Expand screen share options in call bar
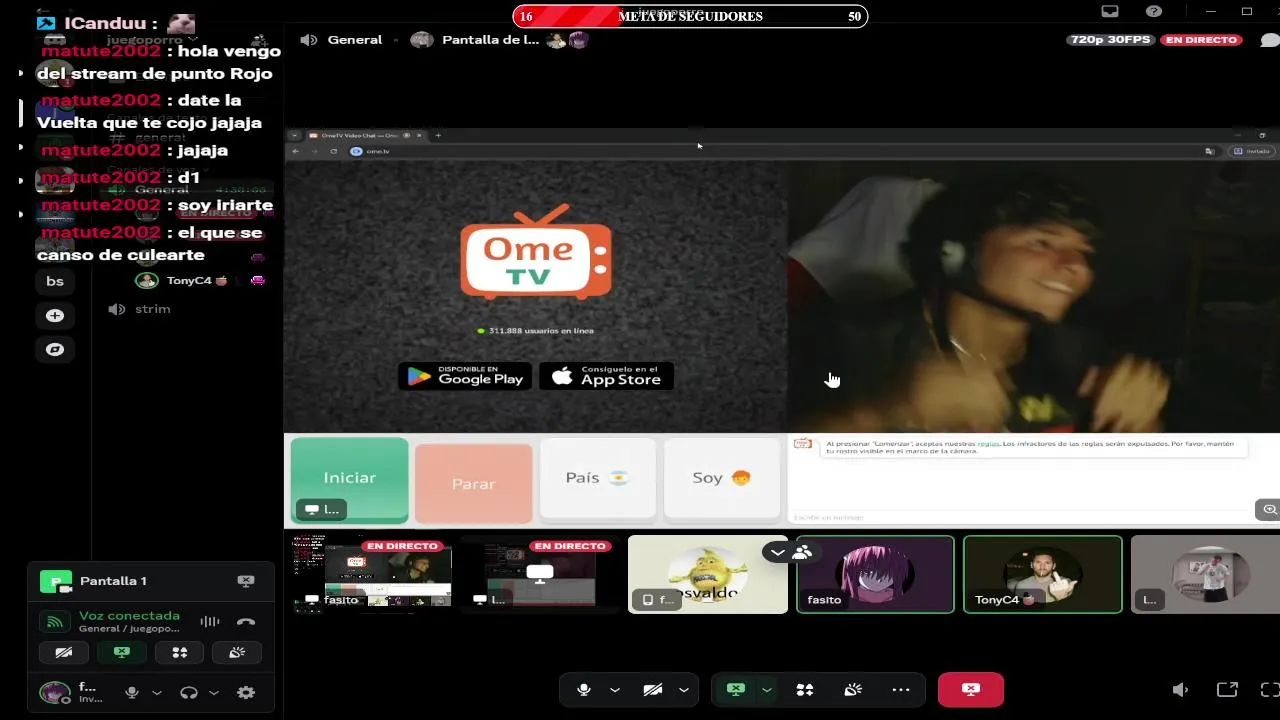Viewport: 1280px width, 720px height. [767, 690]
